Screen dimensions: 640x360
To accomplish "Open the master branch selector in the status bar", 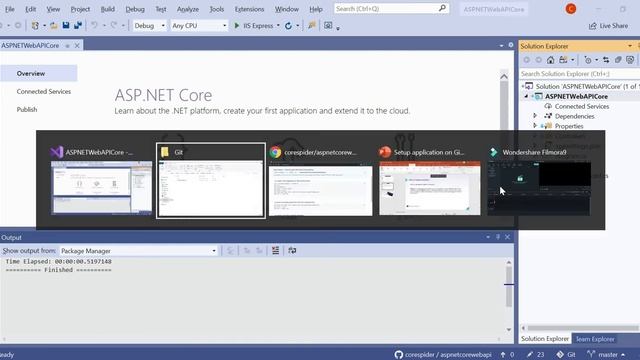I will (606, 355).
